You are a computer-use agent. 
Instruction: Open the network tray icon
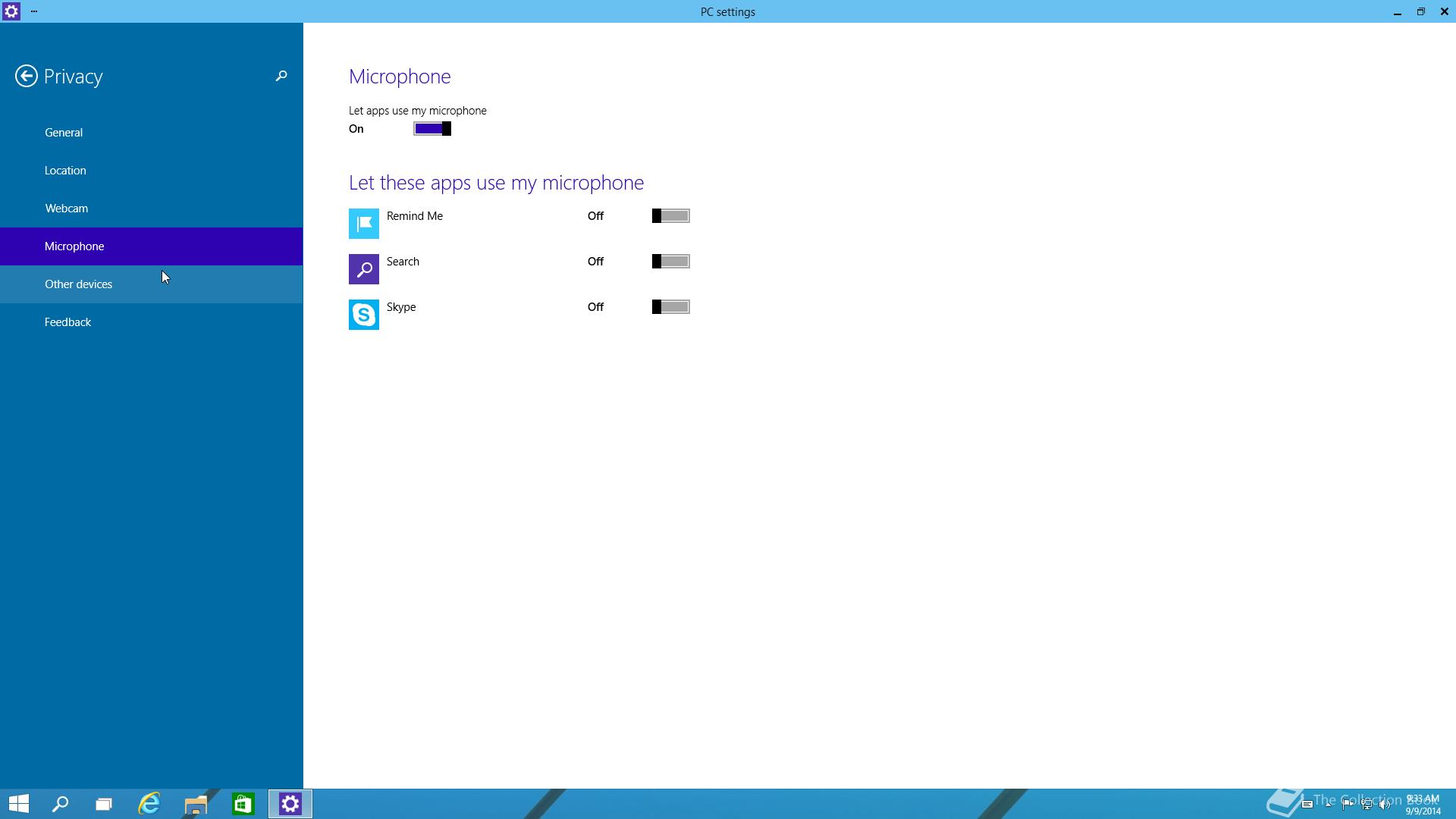[1367, 805]
